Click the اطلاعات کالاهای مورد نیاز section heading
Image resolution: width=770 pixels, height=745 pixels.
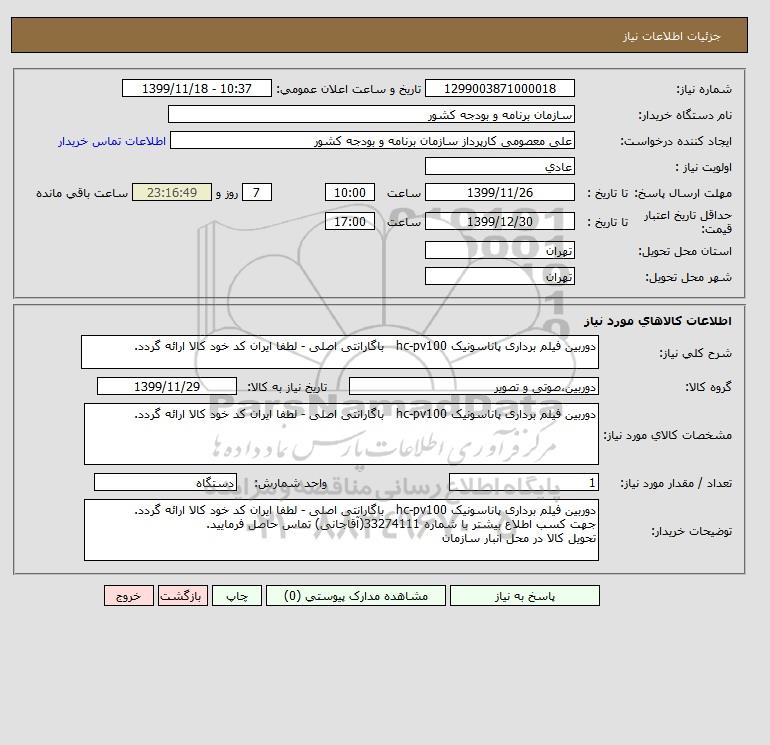click(658, 321)
